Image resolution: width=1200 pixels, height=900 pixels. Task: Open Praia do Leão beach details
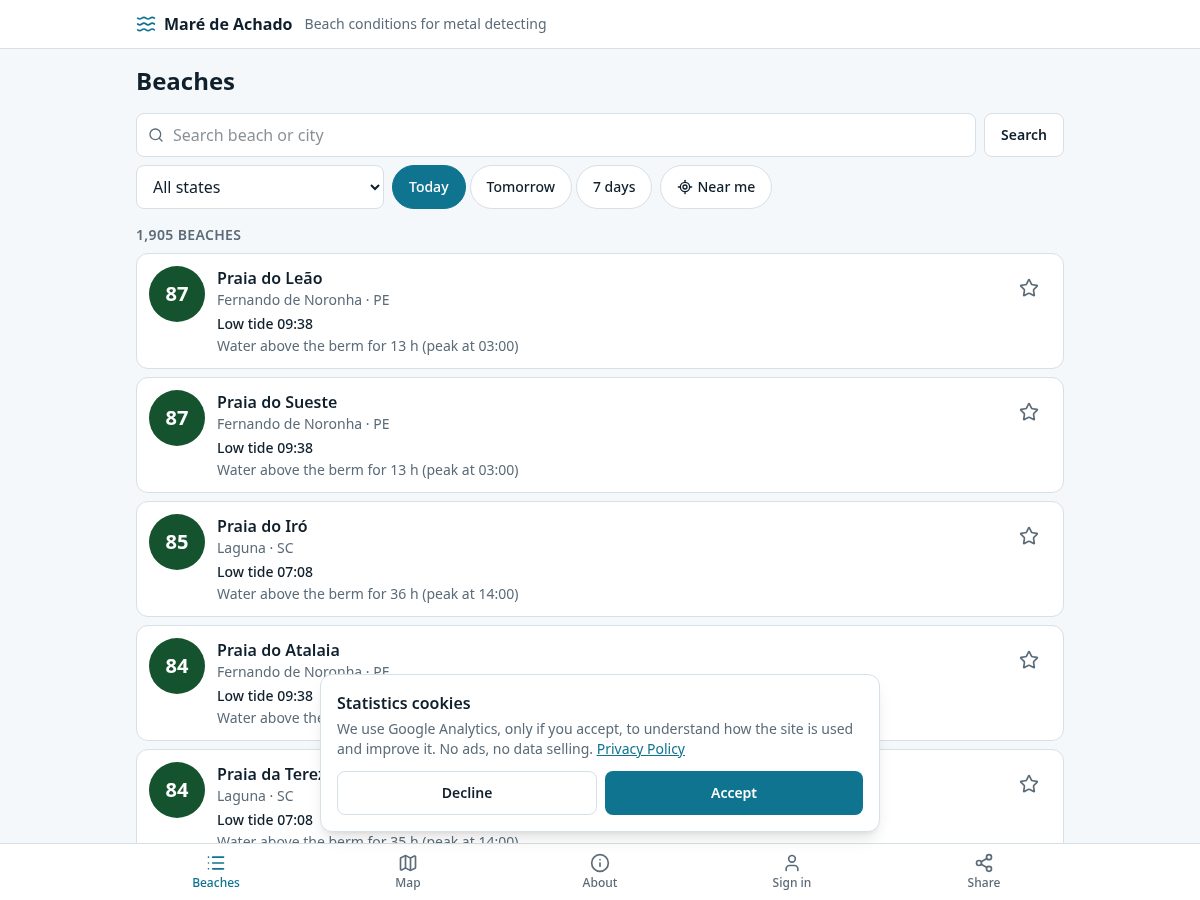tap(600, 311)
